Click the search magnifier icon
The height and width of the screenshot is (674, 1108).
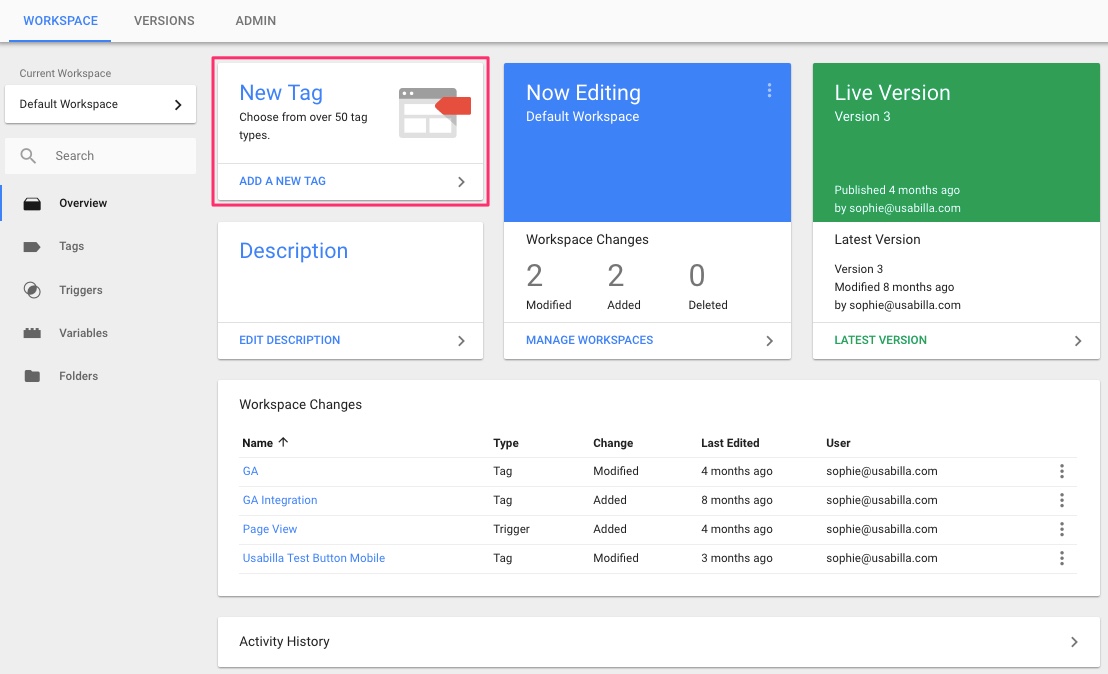click(x=28, y=156)
